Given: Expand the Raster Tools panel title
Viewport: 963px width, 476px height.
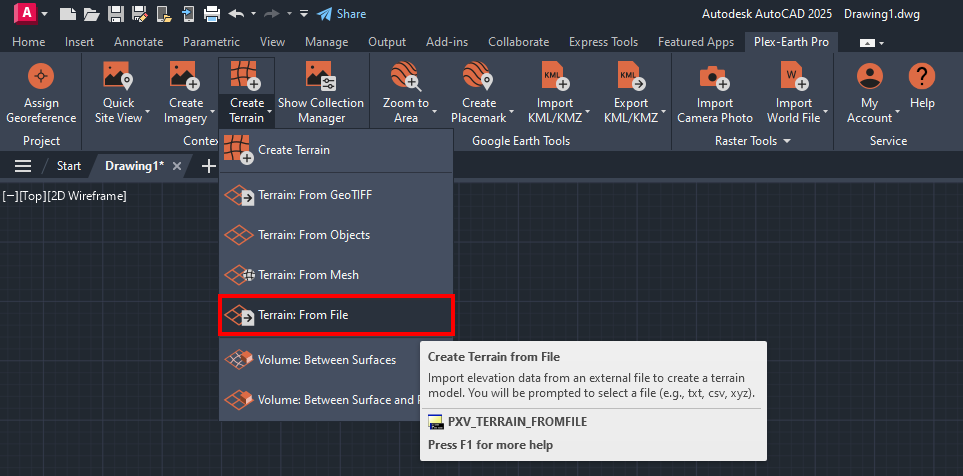Looking at the screenshot, I should click(x=754, y=141).
